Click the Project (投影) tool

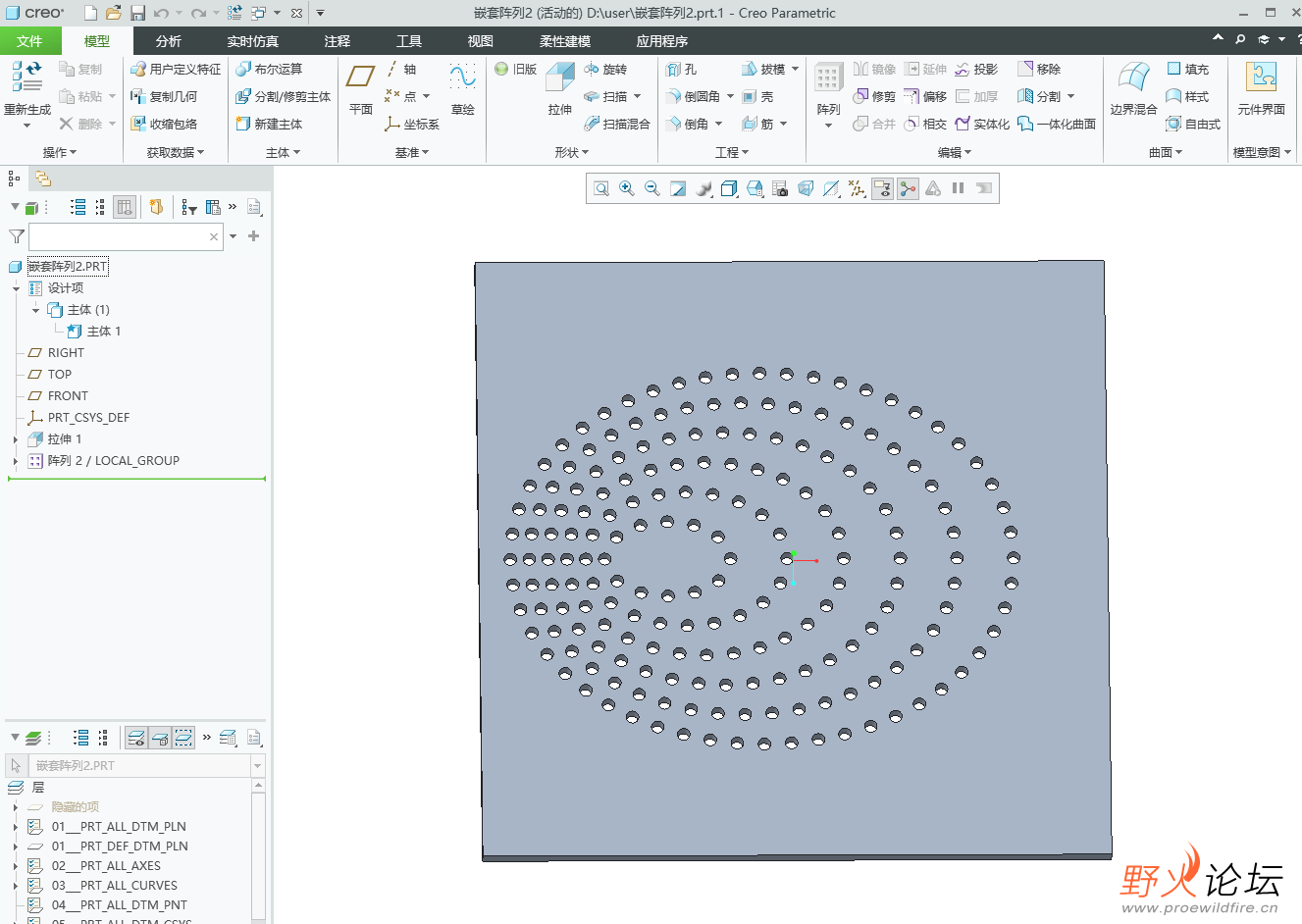point(976,69)
